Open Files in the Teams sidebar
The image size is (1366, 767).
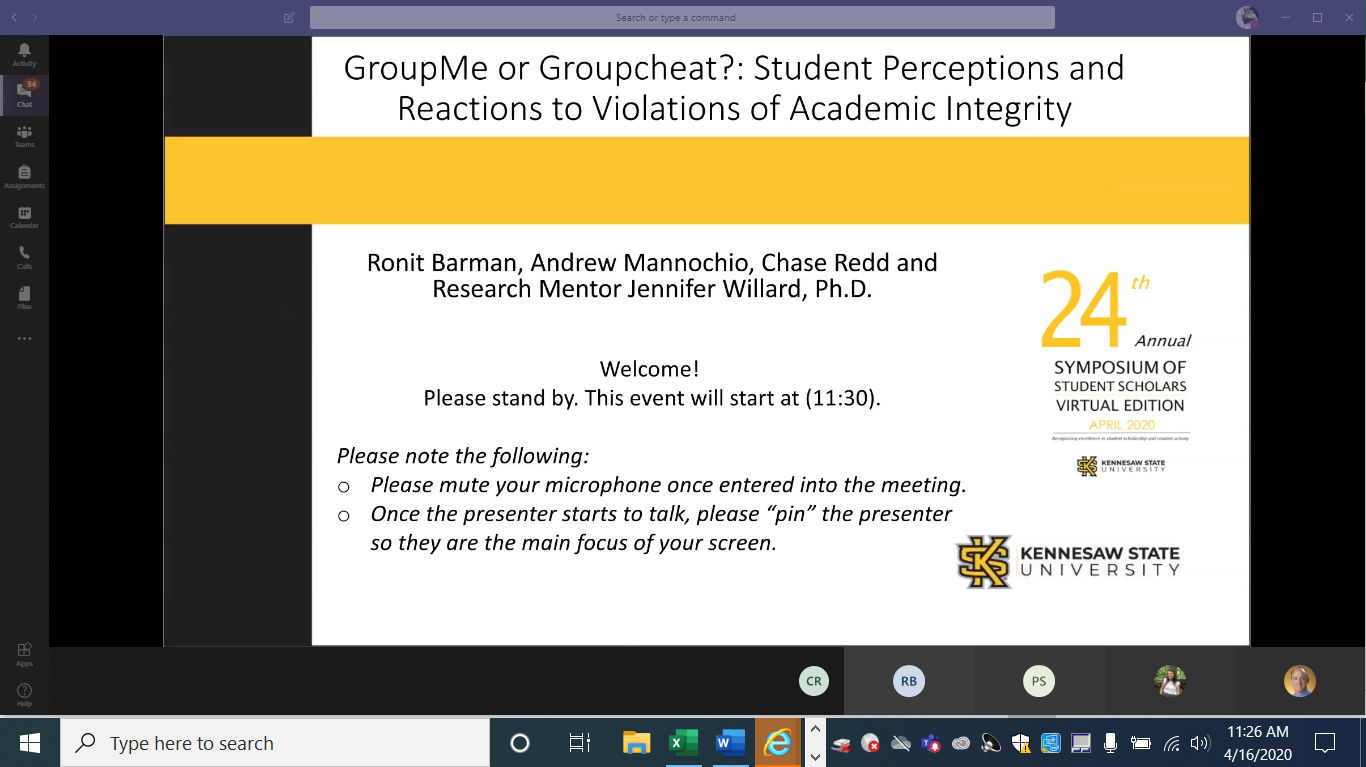point(24,297)
